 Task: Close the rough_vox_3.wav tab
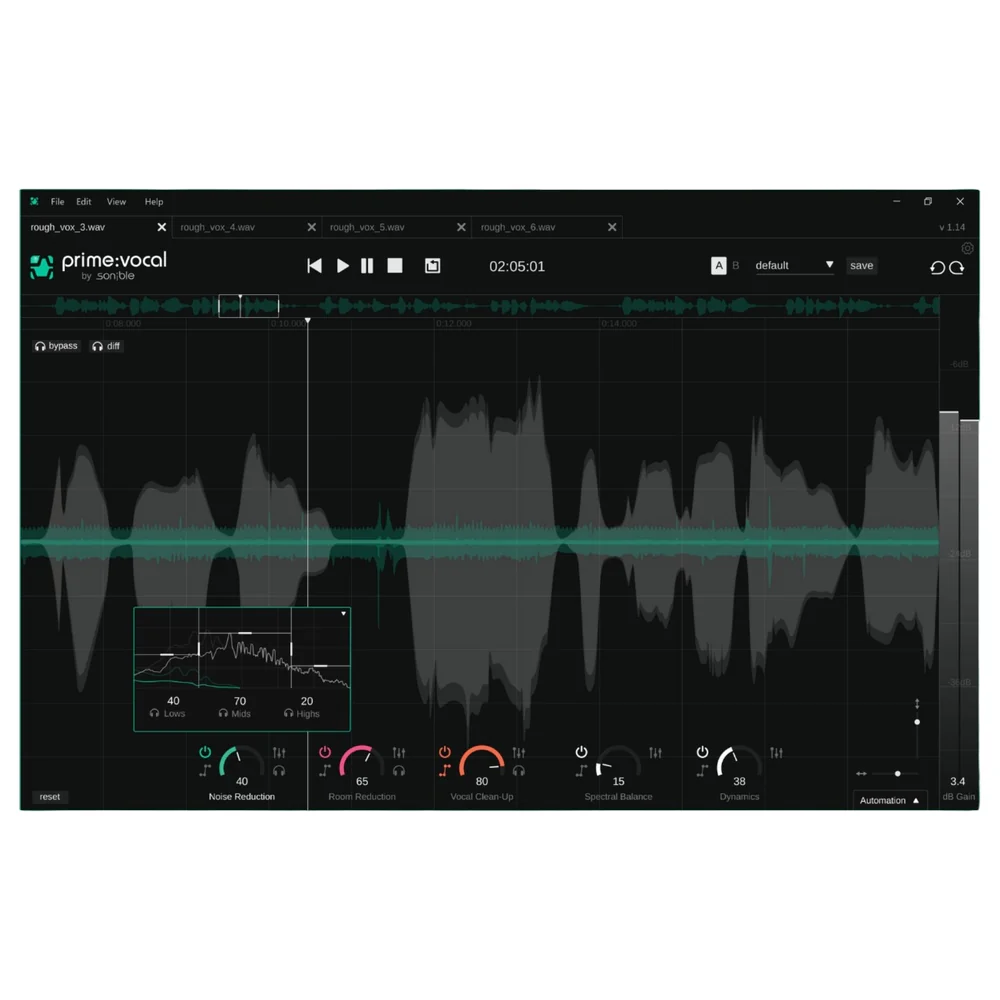click(161, 227)
